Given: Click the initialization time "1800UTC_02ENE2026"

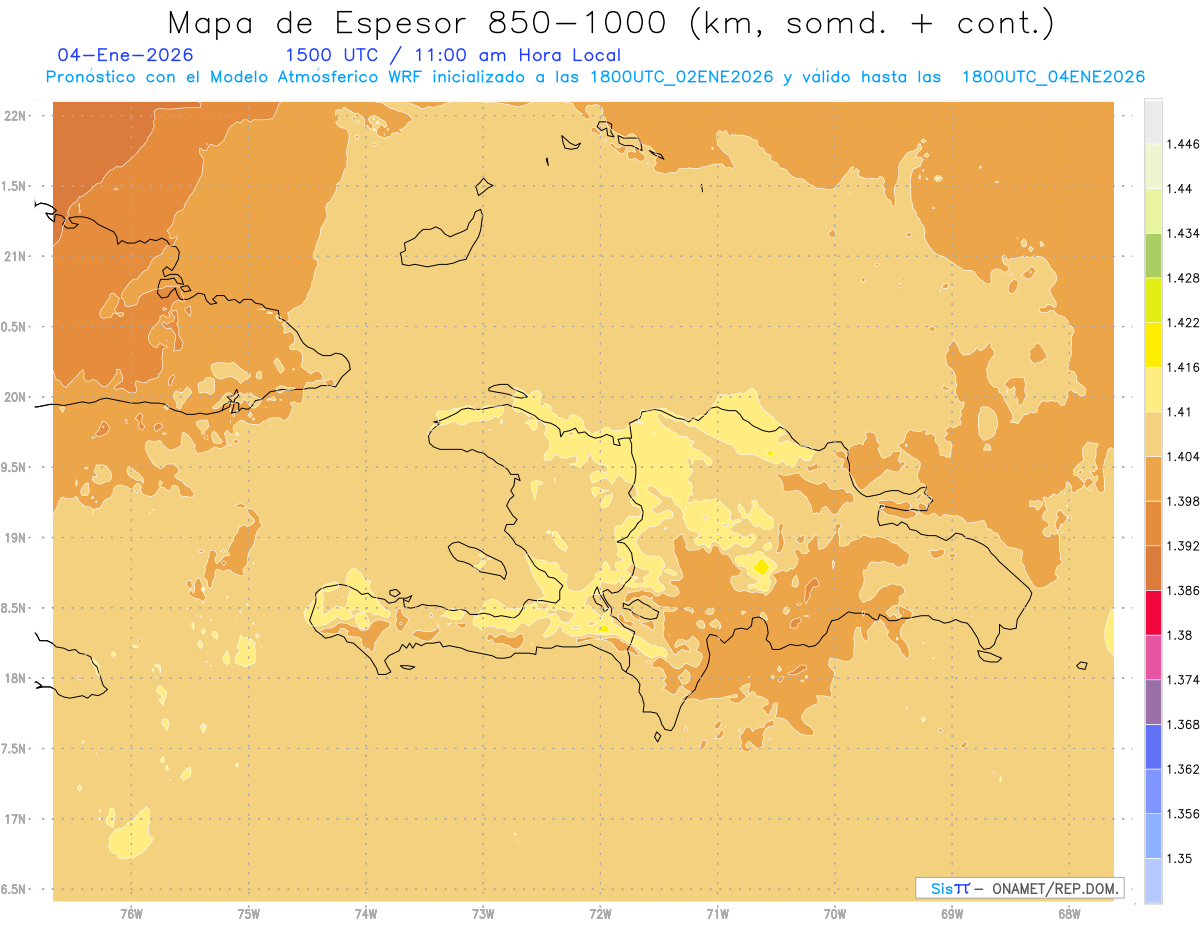Looking at the screenshot, I should point(682,77).
